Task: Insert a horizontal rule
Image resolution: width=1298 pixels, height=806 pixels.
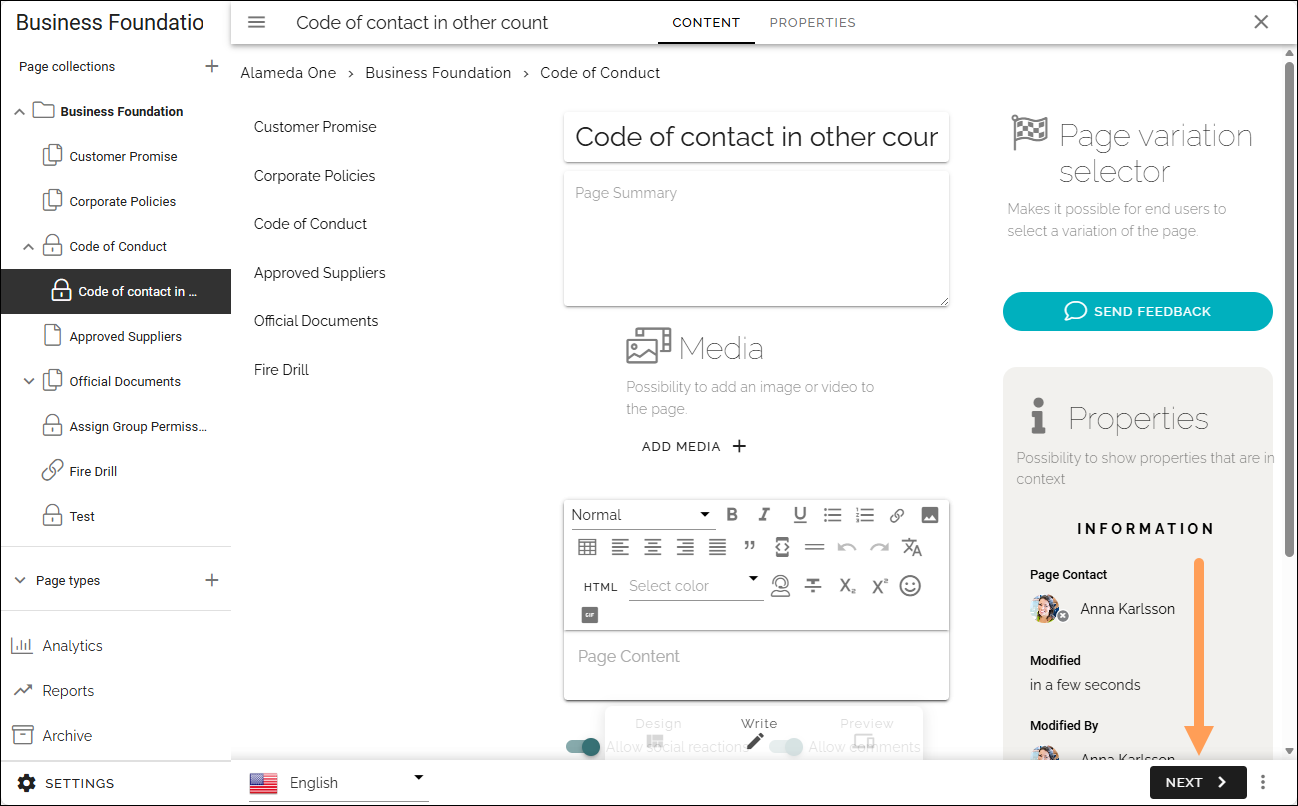Action: 814,547
